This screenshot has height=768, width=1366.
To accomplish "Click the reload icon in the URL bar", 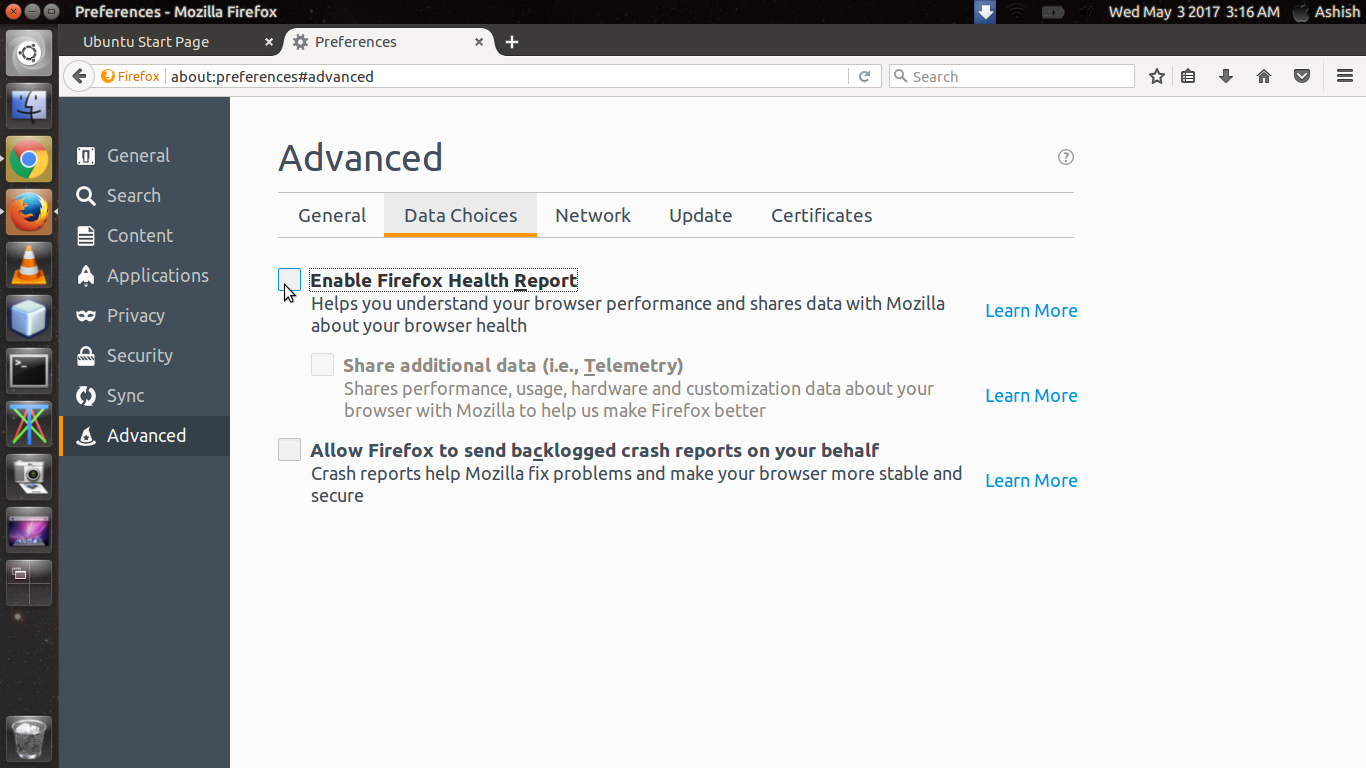I will (865, 76).
